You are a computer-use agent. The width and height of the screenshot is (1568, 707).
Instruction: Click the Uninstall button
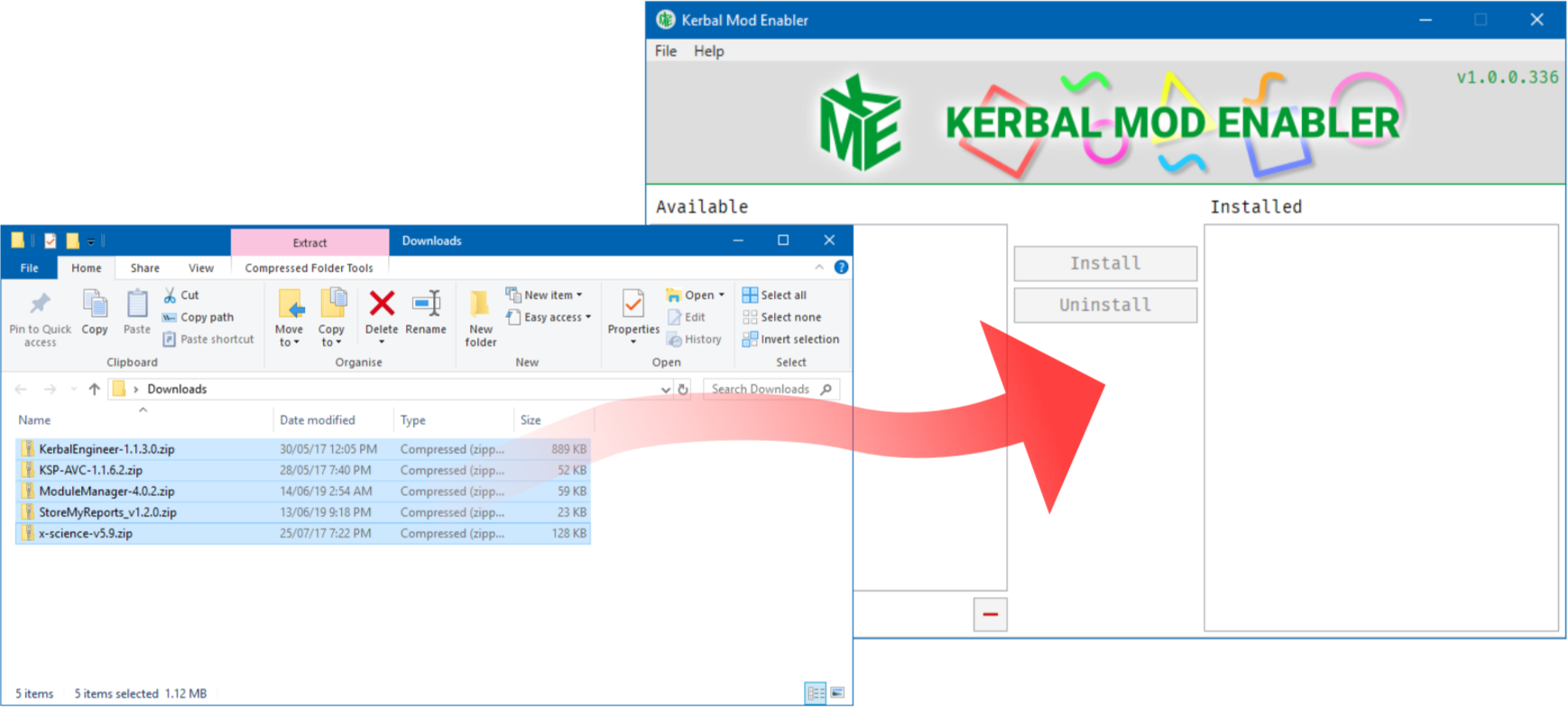pos(1105,305)
